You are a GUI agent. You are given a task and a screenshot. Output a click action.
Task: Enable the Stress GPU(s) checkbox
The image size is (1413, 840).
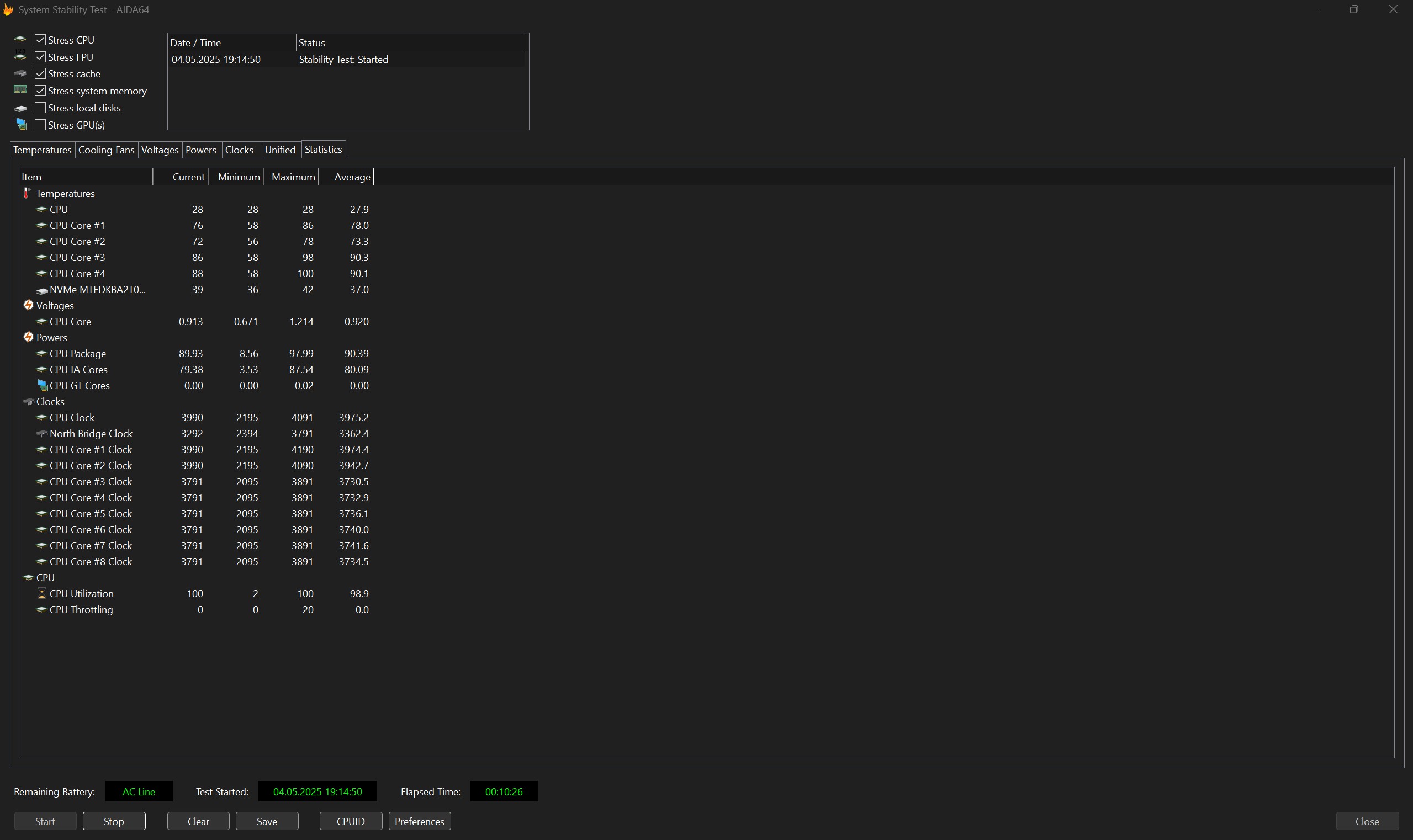tap(40, 125)
